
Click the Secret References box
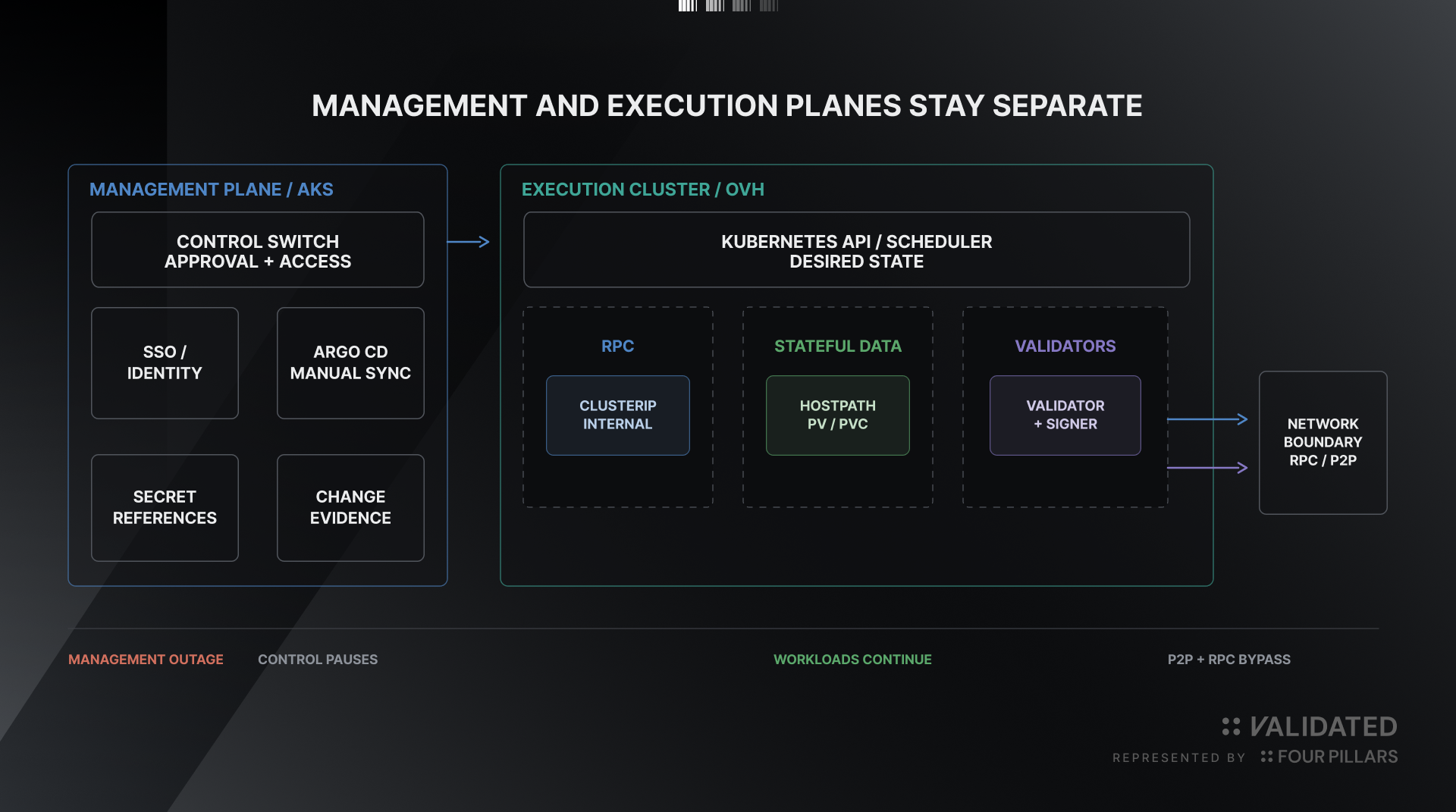click(x=165, y=508)
